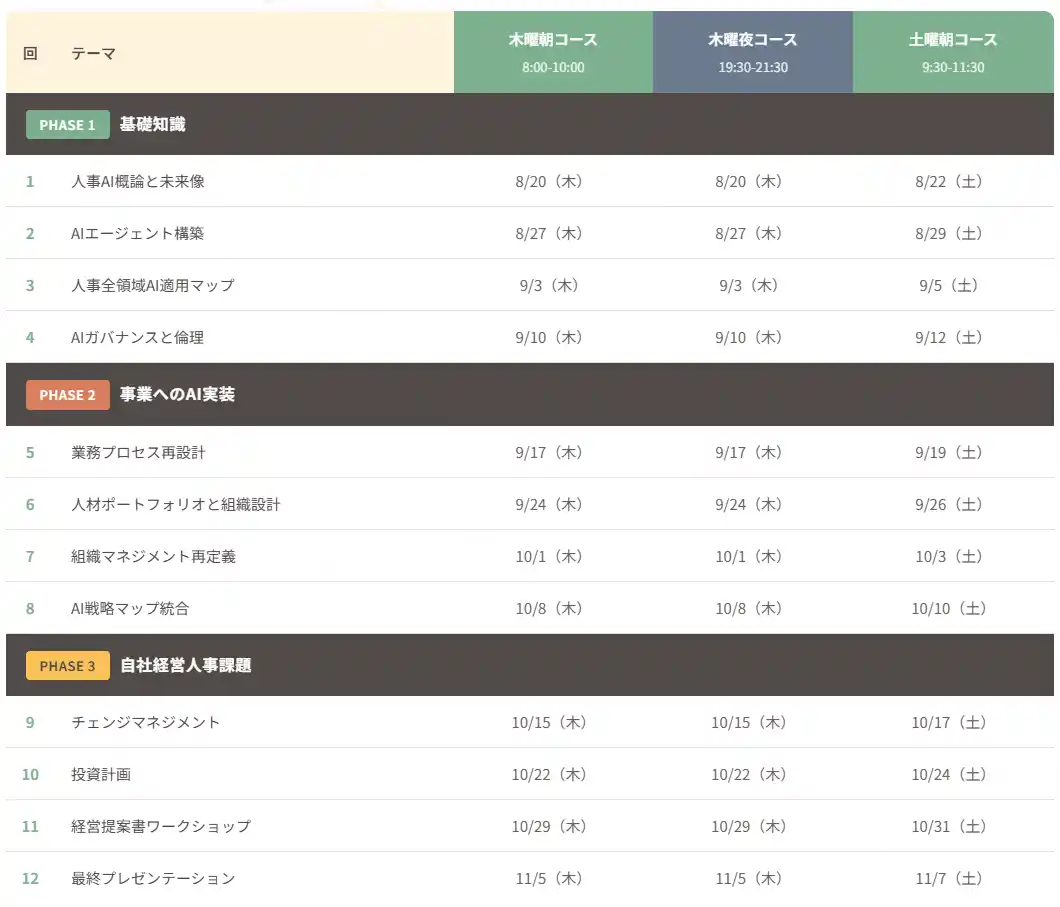
Task: Select the yellow PHASE 3 badge
Action: click(68, 666)
